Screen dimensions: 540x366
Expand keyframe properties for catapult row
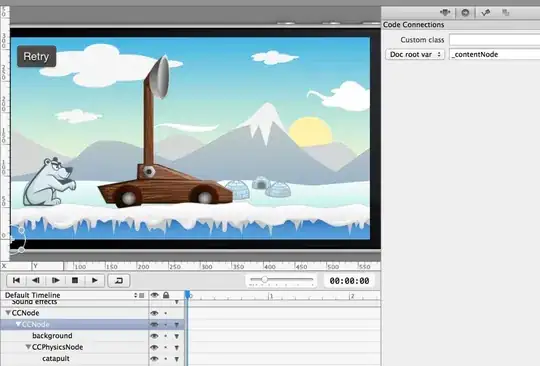[177, 359]
